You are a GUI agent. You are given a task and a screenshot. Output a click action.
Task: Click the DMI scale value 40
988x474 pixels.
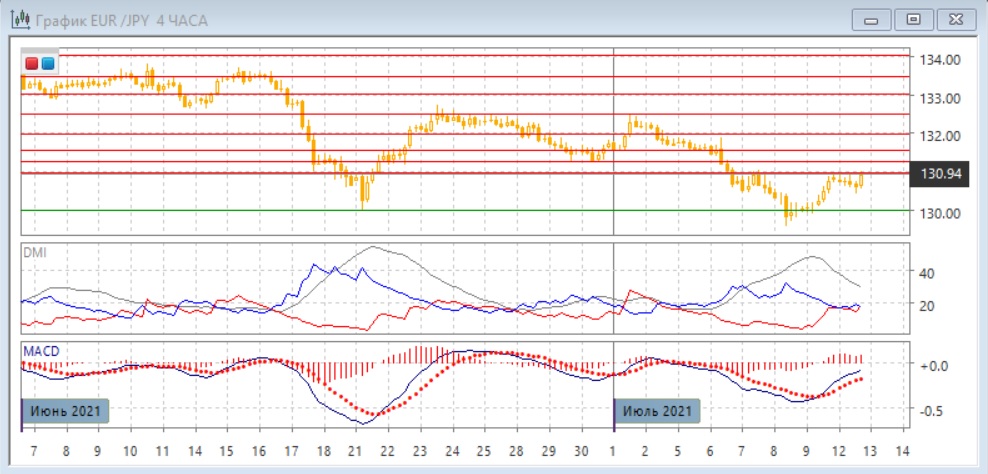[925, 273]
